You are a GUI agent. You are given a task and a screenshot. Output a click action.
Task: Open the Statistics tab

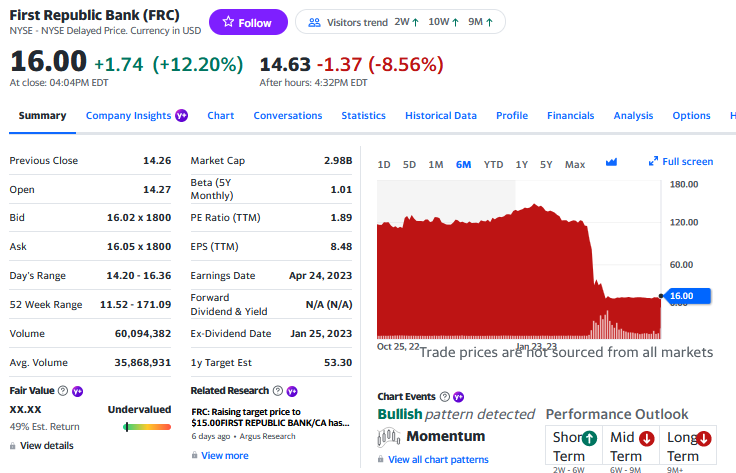tap(363, 115)
